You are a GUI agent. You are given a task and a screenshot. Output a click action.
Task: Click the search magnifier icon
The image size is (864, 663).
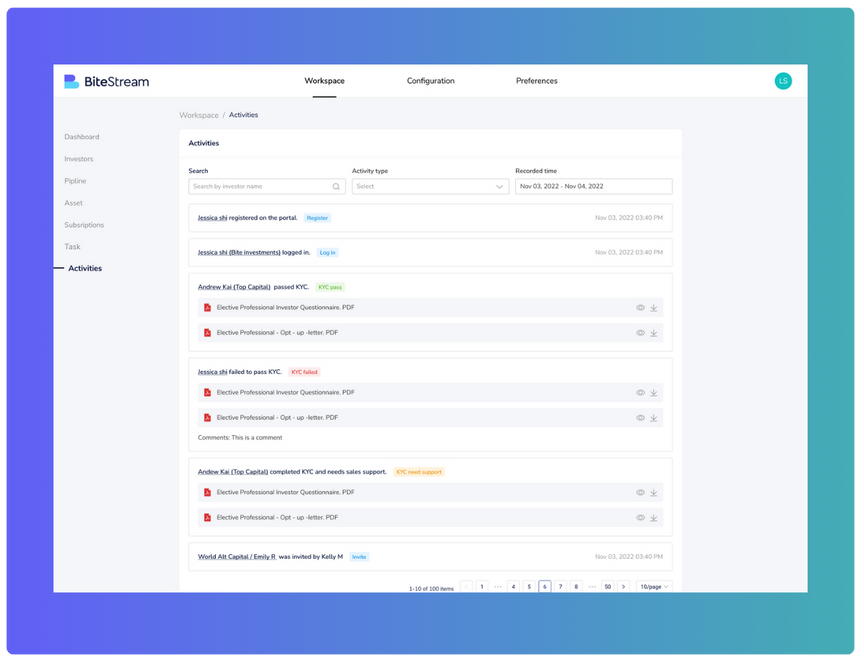(x=336, y=186)
